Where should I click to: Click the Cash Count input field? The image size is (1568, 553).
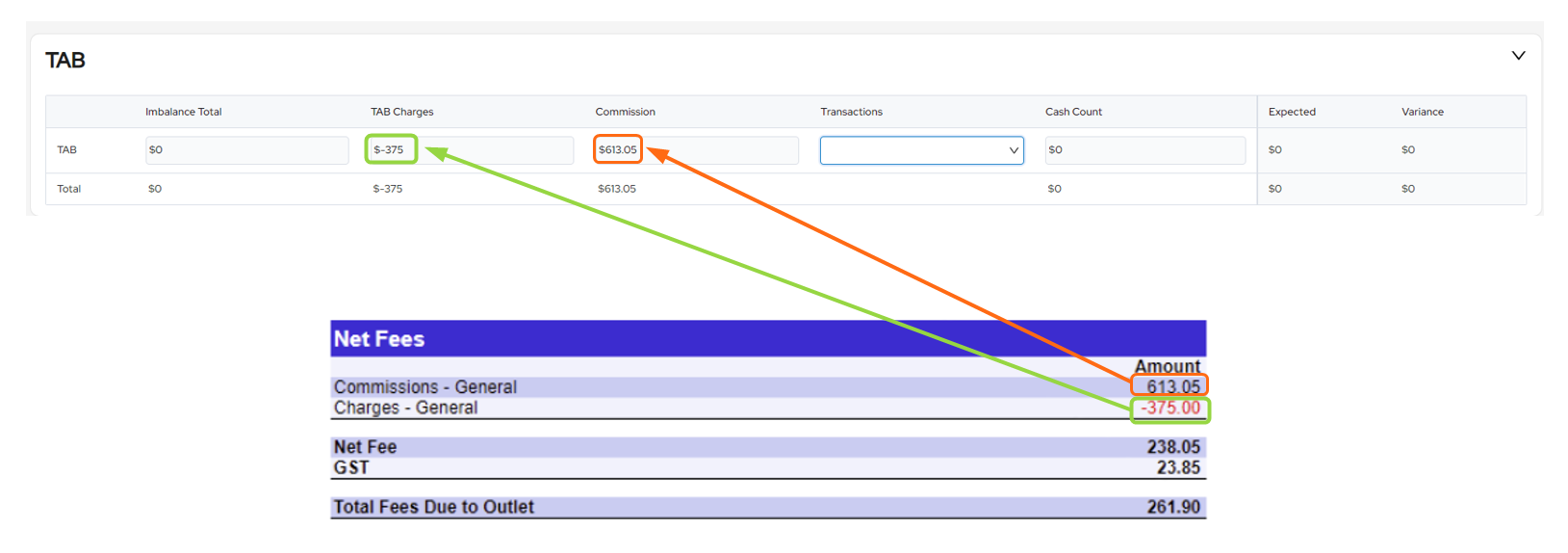[x=1145, y=150]
